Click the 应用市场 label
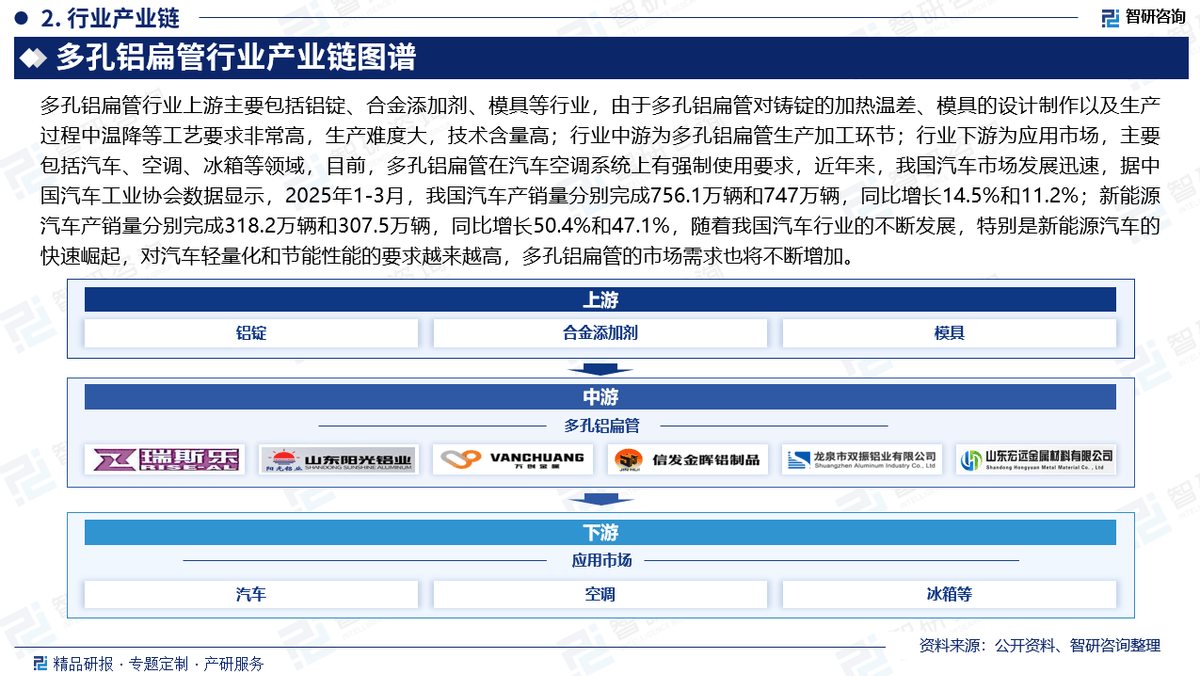The image size is (1200, 676). click(x=601, y=561)
